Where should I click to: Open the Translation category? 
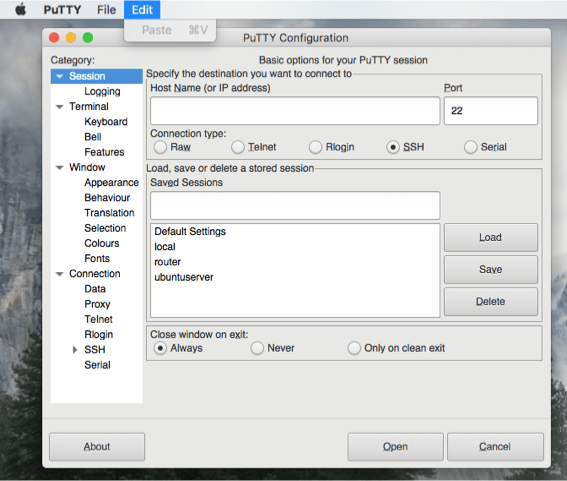[x=109, y=213]
